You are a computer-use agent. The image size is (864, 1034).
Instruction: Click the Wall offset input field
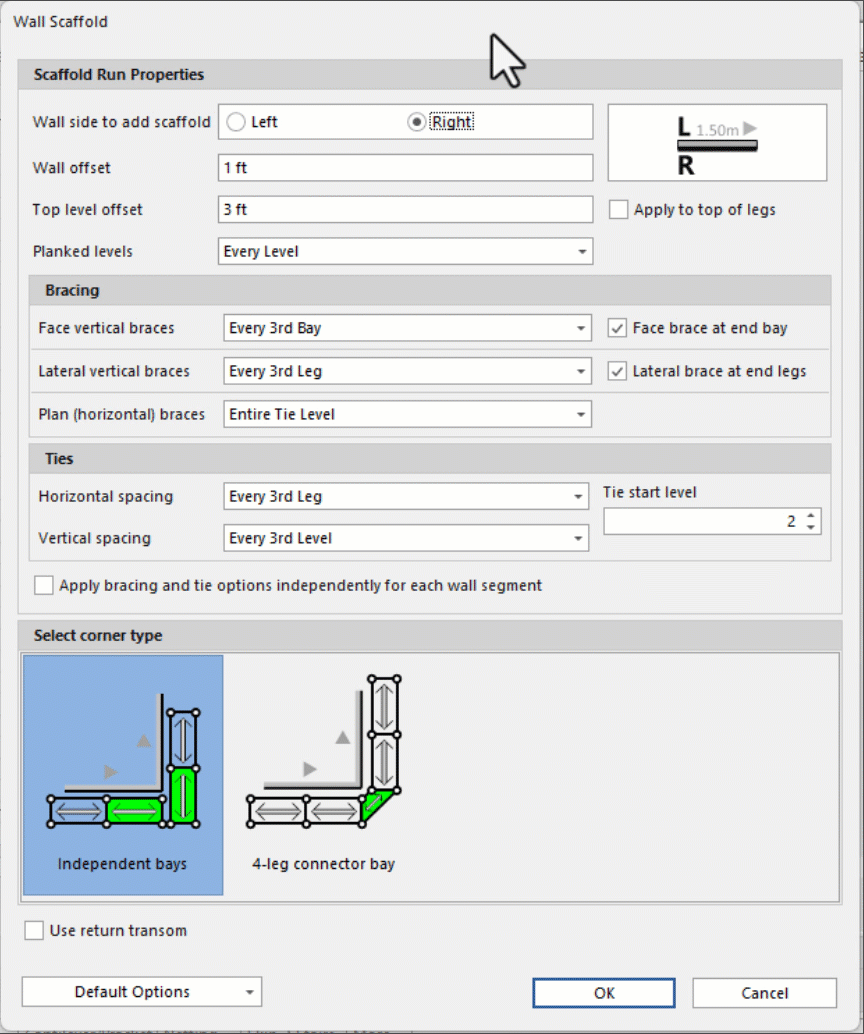[x=405, y=168]
